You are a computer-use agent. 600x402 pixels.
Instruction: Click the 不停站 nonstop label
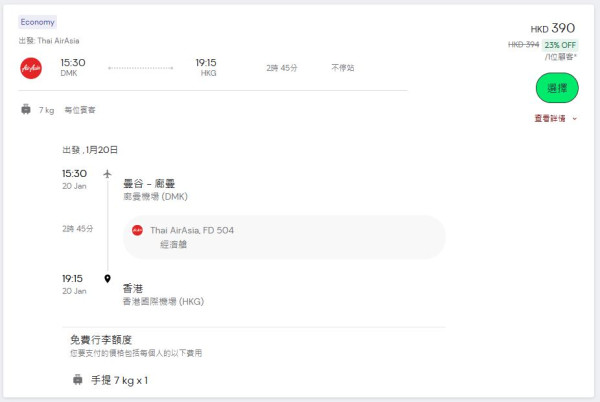[x=343, y=68]
